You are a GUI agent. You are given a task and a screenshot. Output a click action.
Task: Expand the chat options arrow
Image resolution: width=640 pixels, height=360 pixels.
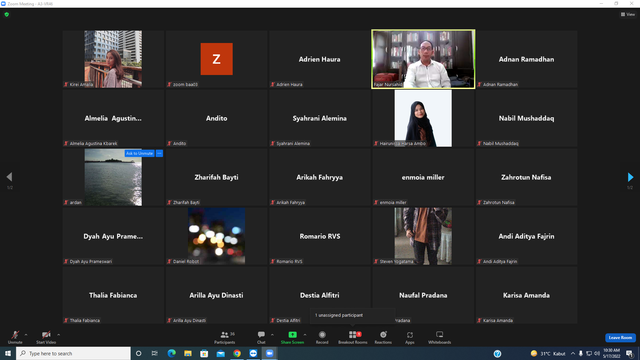coord(272,335)
